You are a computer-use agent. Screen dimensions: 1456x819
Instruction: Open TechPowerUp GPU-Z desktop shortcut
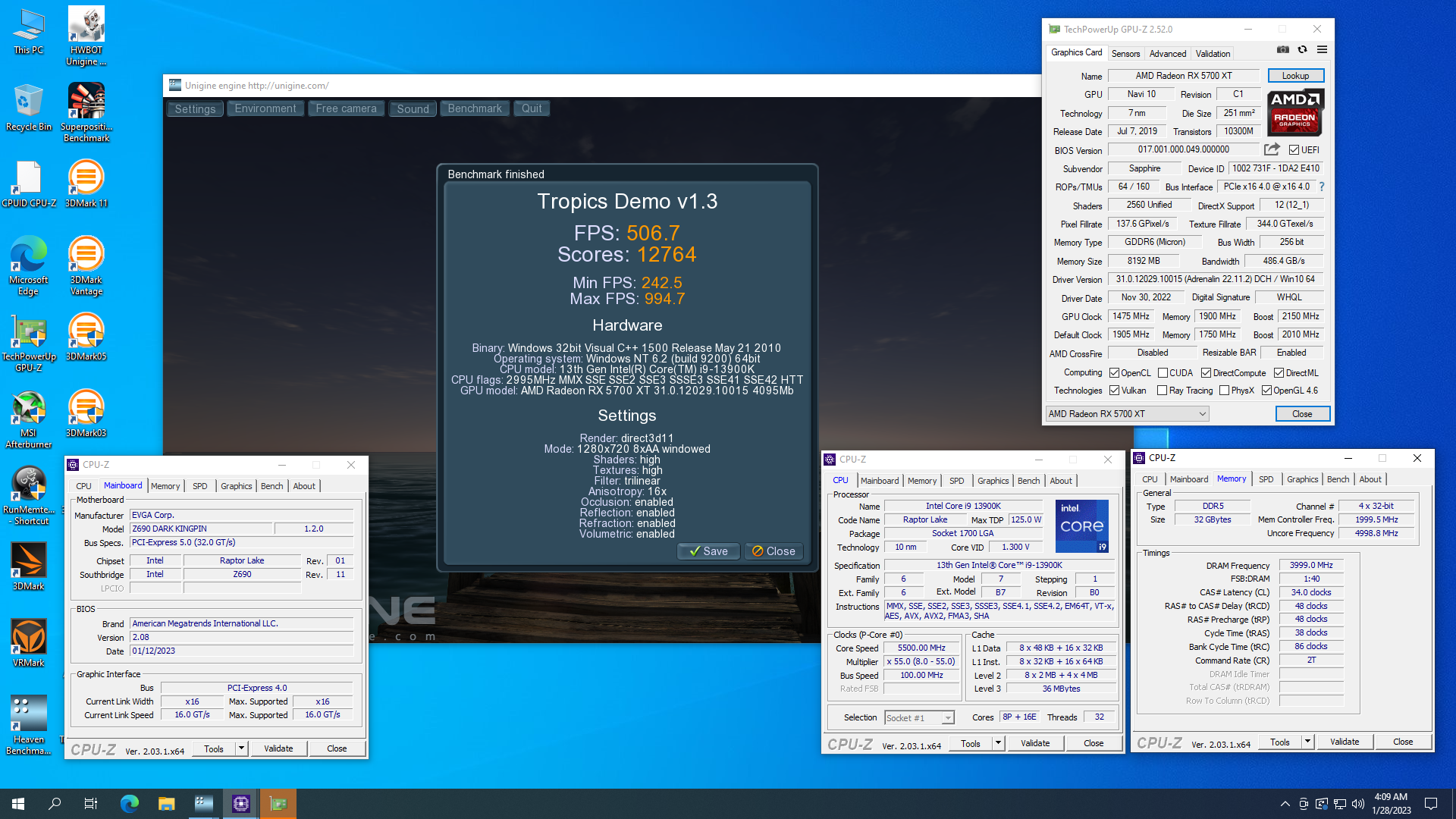coord(28,343)
